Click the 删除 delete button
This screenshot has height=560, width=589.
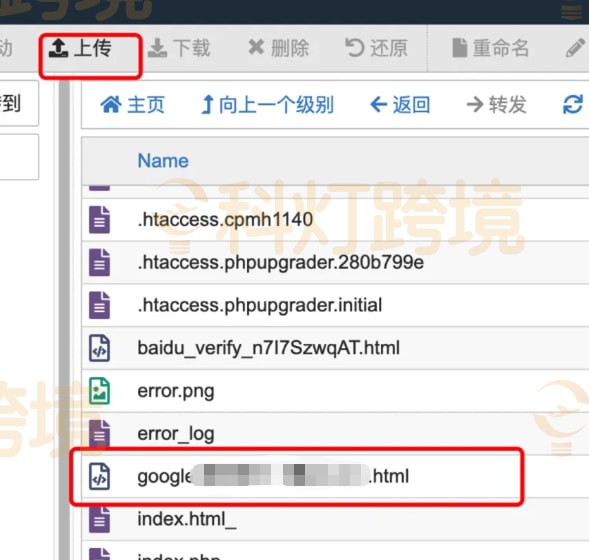[x=279, y=48]
